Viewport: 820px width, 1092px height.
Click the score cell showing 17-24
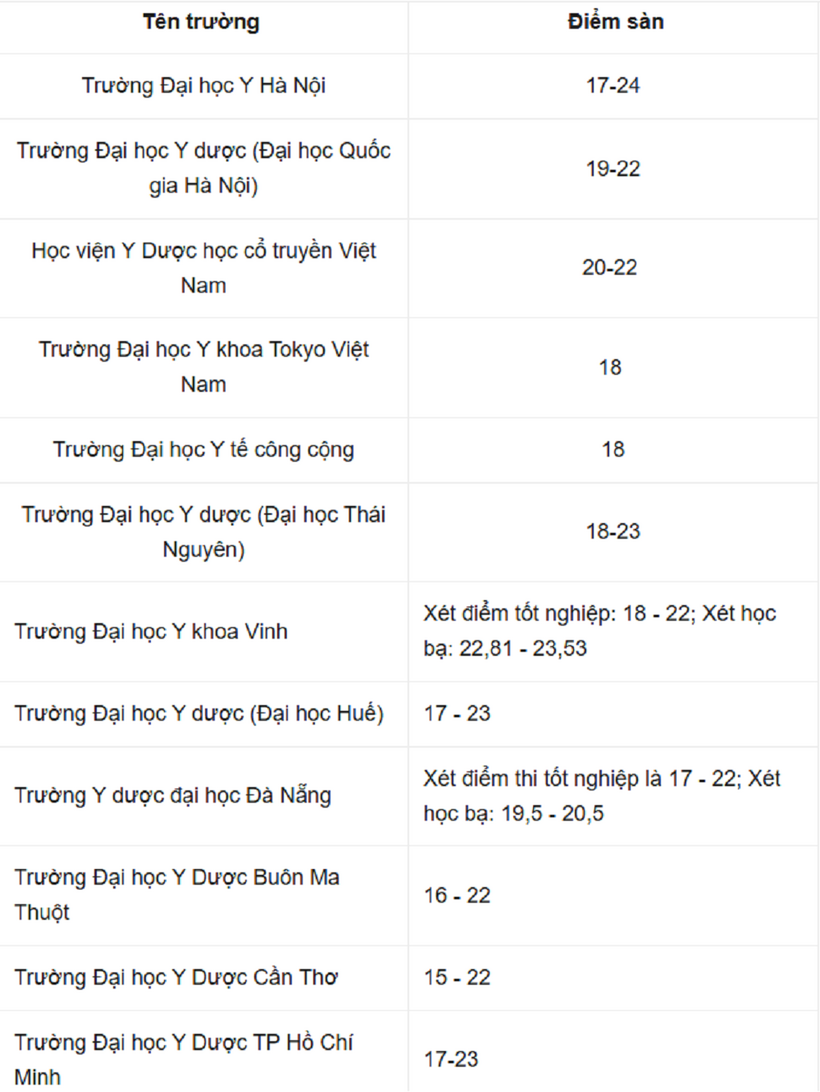613,86
